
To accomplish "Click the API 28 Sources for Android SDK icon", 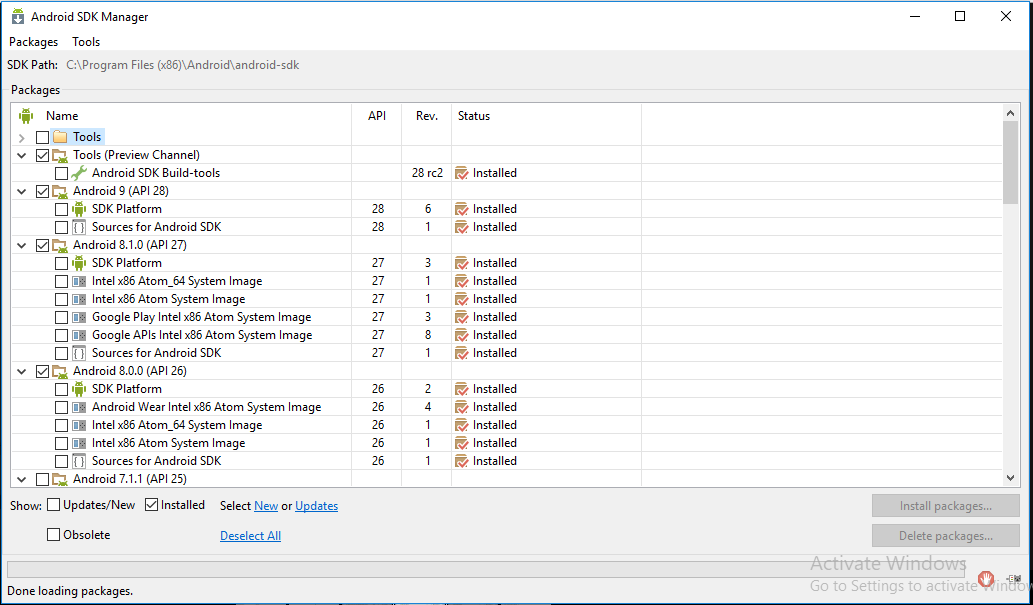I will tap(79, 227).
